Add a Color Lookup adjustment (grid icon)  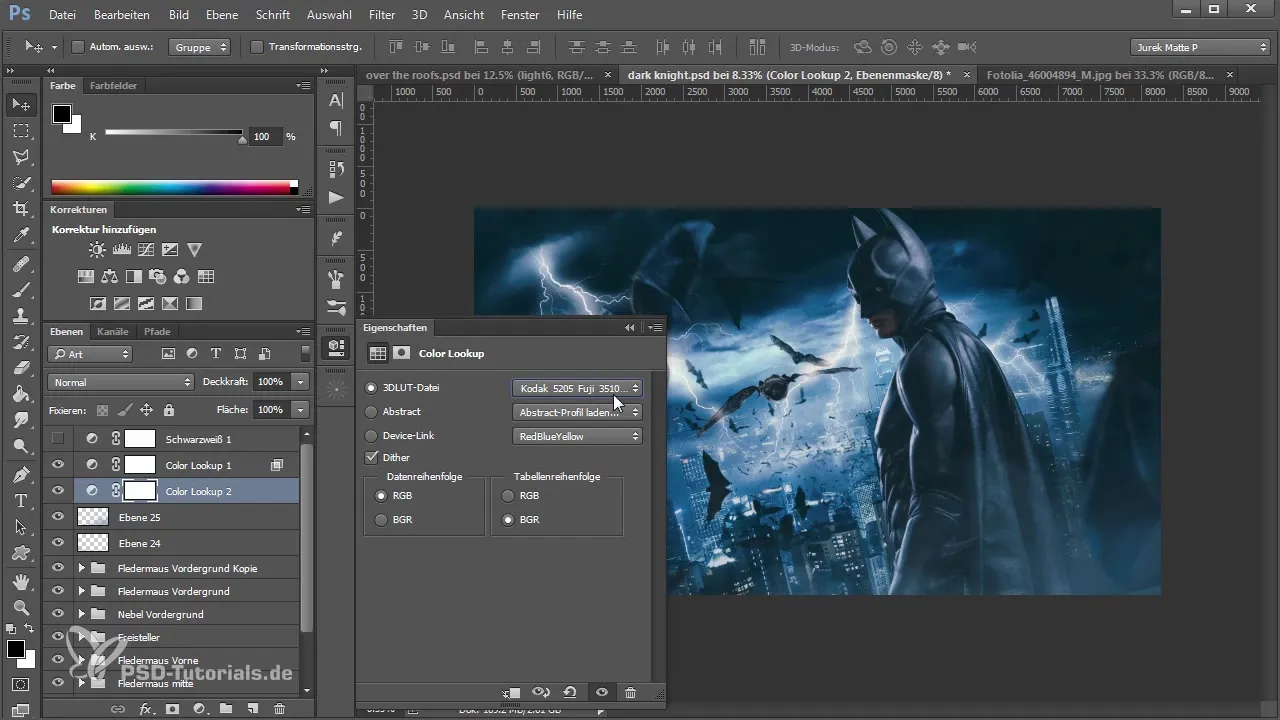(x=206, y=277)
